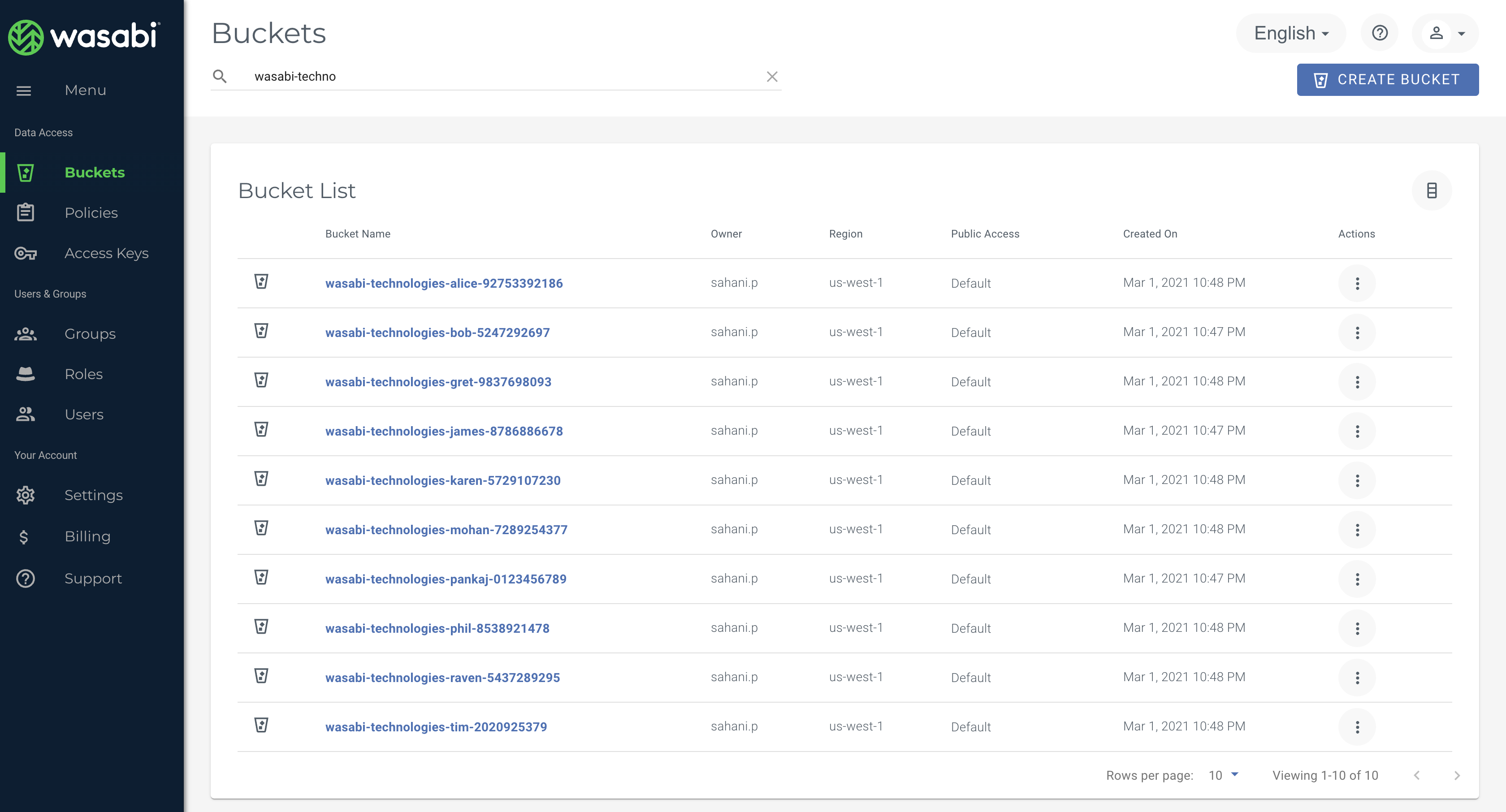Image resolution: width=1506 pixels, height=812 pixels.
Task: Open actions menu for james bucket
Action: (x=1357, y=432)
